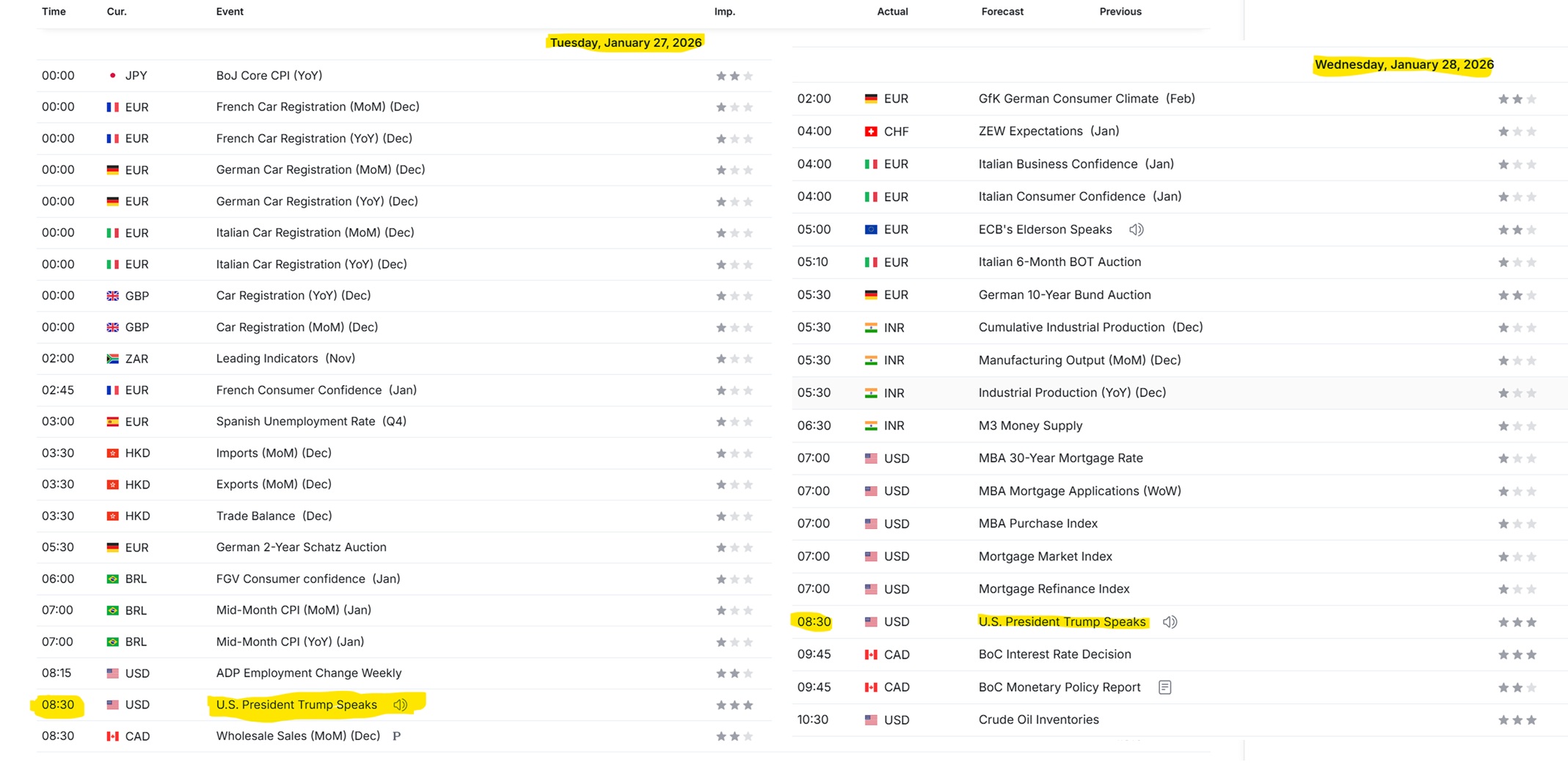Open the German 2-Year Schatz Auction event
The image size is (1568, 773).
tap(302, 547)
